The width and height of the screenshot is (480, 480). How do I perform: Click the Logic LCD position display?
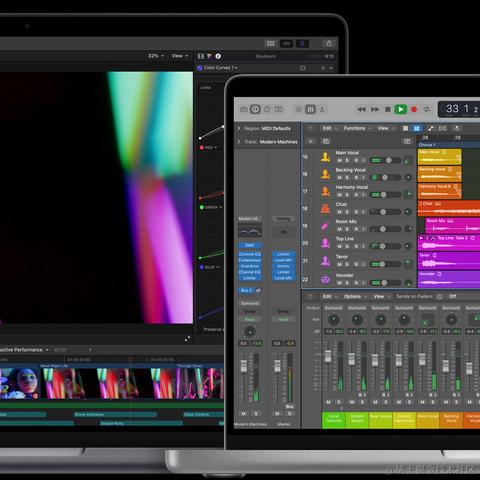point(459,109)
